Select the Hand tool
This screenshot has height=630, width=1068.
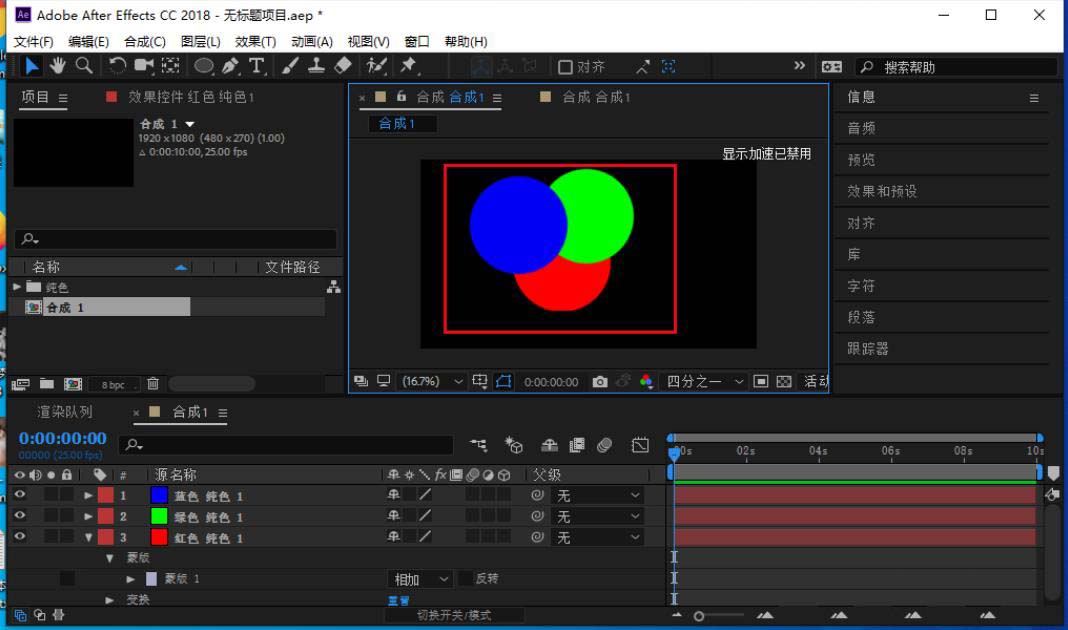pos(58,66)
